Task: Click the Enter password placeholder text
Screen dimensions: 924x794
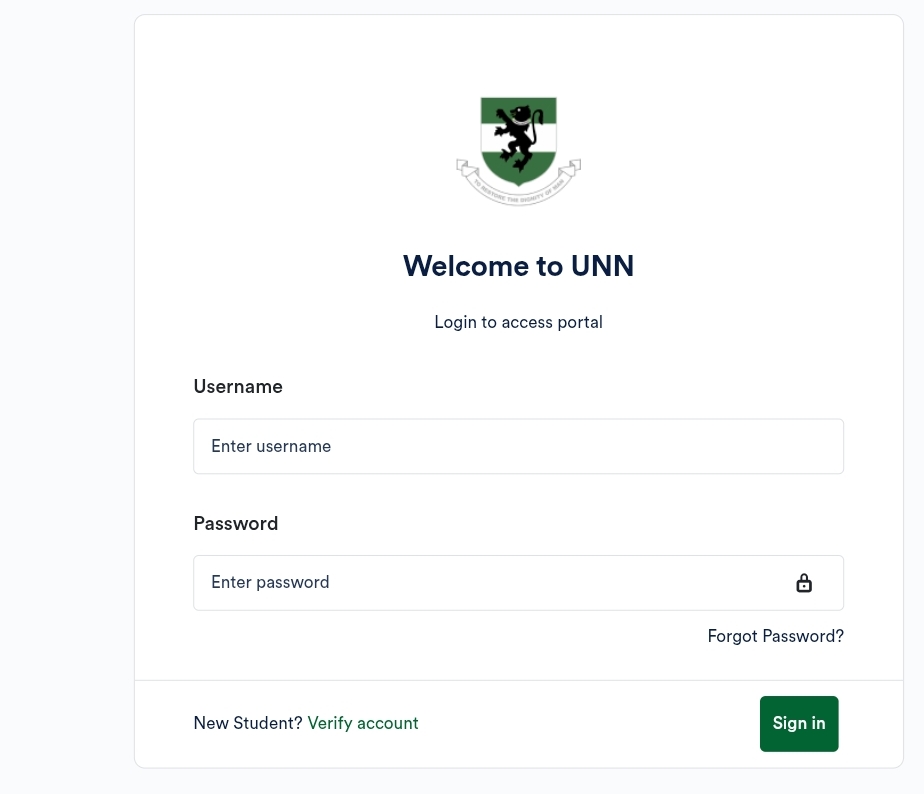Action: pos(270,582)
